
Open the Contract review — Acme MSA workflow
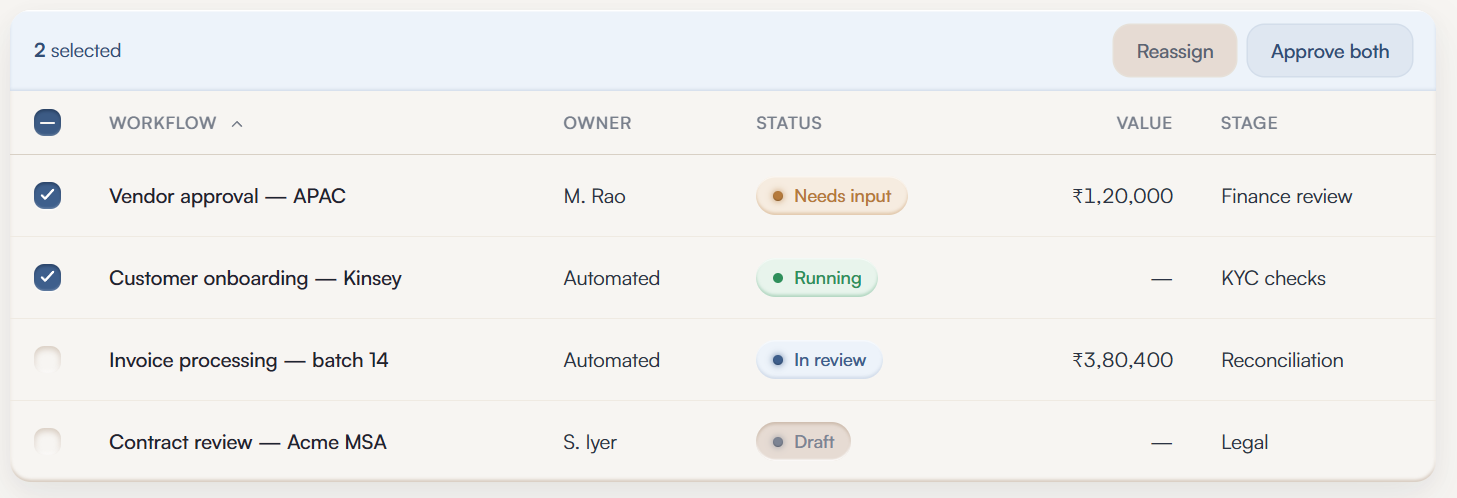pos(248,442)
